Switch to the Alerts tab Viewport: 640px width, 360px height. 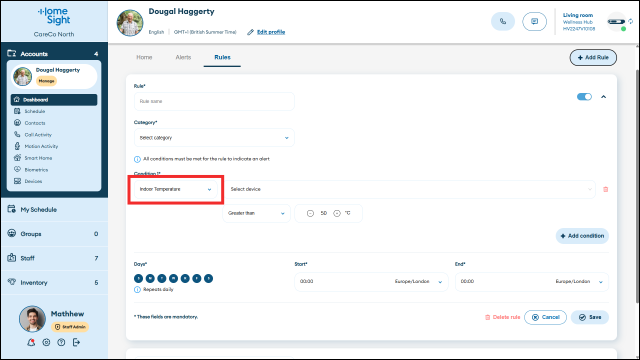(x=183, y=58)
